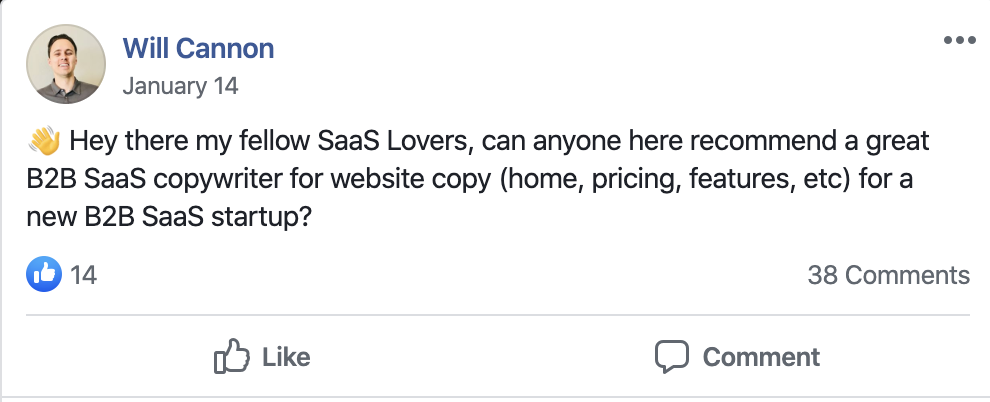Image resolution: width=990 pixels, height=402 pixels.
Task: Click the speech bubble Comment icon
Action: click(671, 357)
